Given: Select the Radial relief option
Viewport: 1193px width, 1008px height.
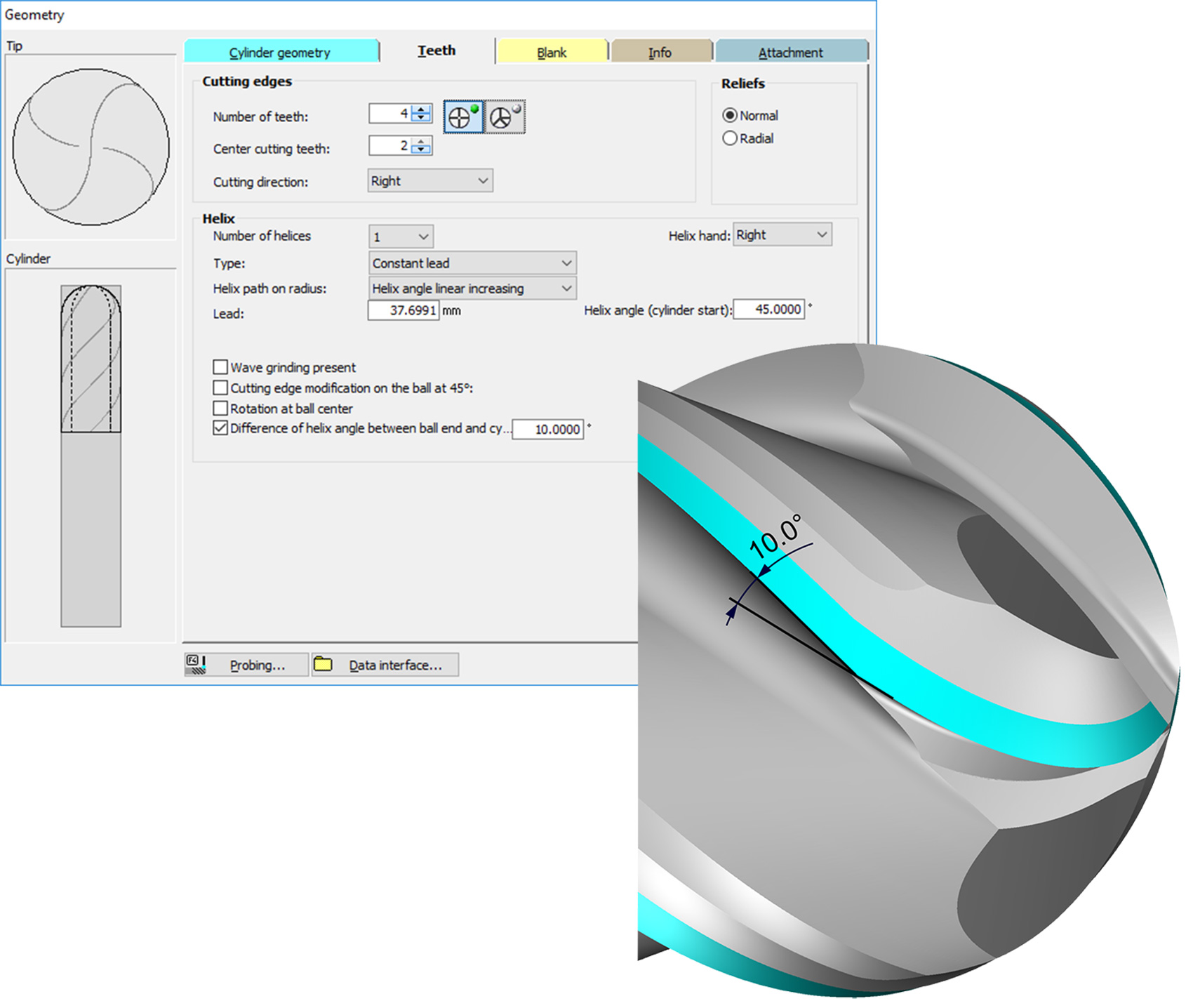Looking at the screenshot, I should (730, 139).
